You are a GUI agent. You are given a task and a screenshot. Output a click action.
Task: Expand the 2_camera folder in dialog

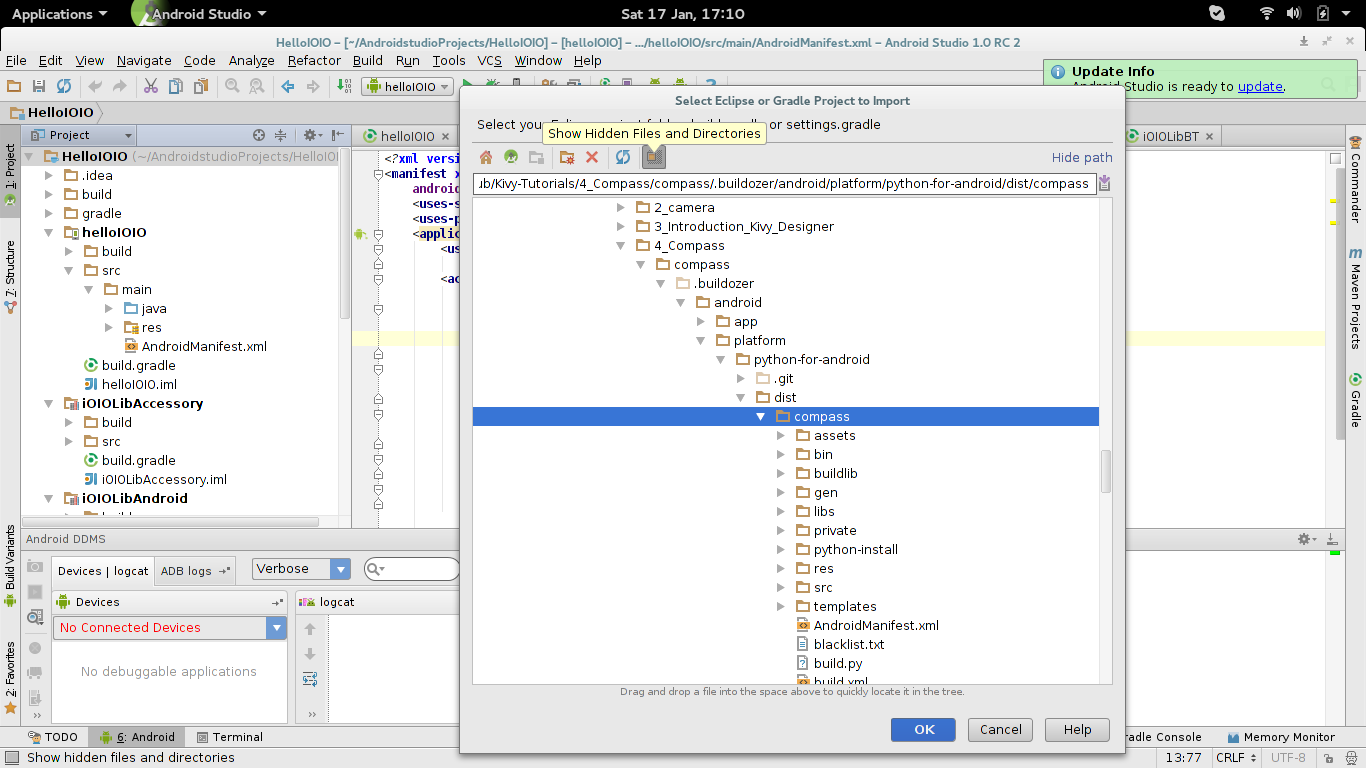(620, 208)
